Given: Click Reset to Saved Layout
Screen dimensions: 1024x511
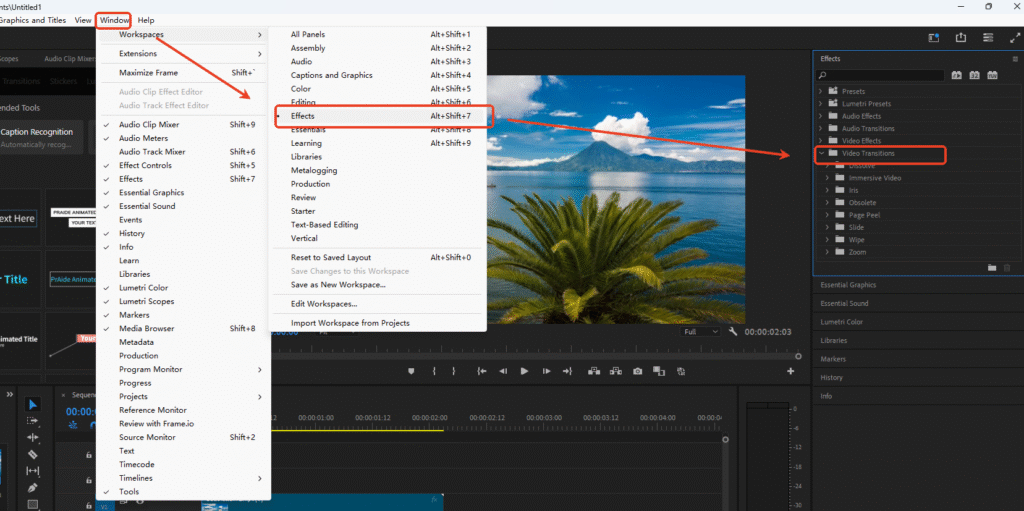Looking at the screenshot, I should [331, 258].
